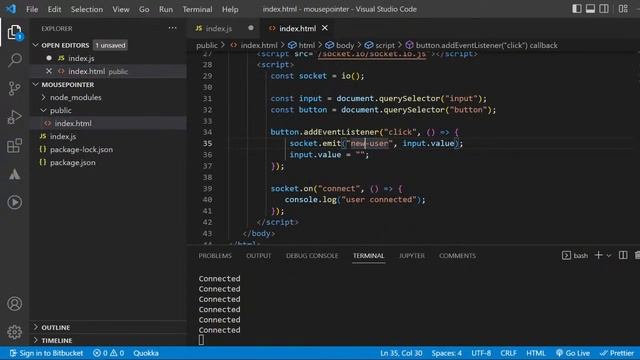Image resolution: width=640 pixels, height=360 pixels.
Task: Change language mode via HTML status item
Action: (536, 353)
